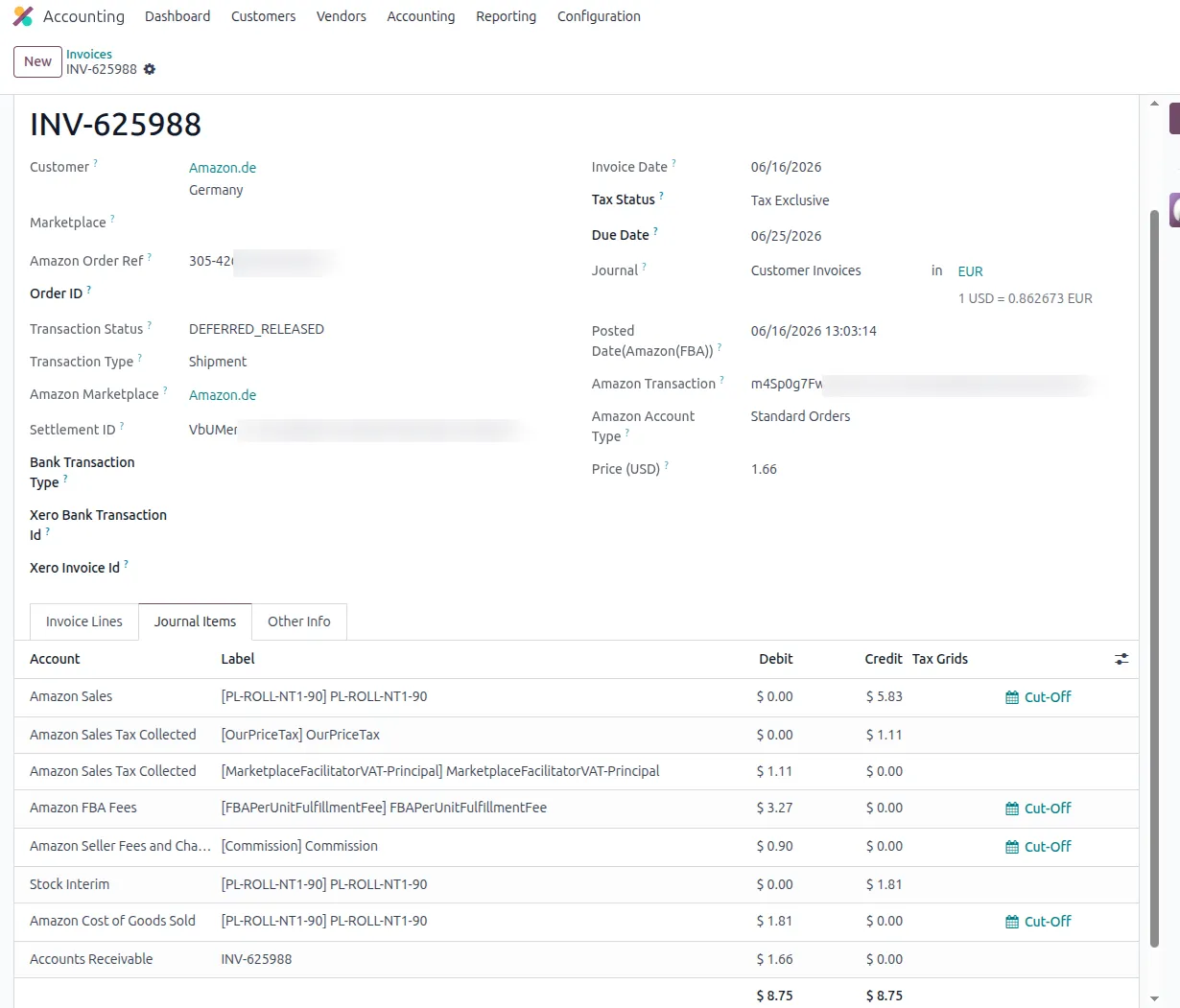Click the Posted Date value 06/16/2026 13:03:14
Screen dimensions: 1180x1008
(x=814, y=331)
